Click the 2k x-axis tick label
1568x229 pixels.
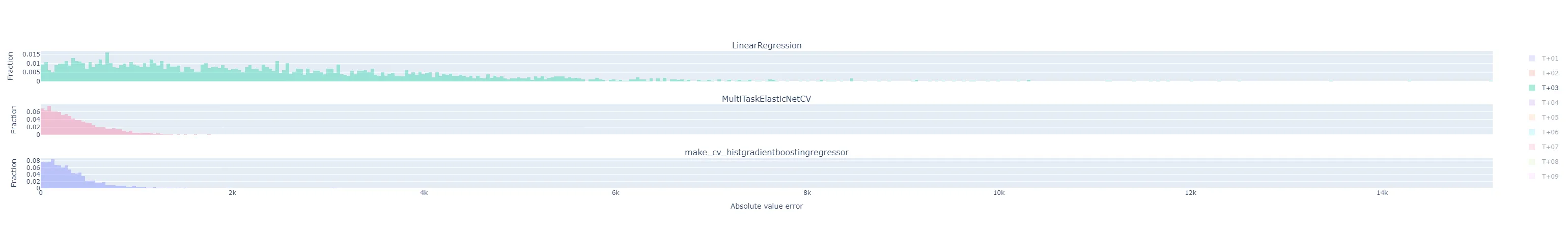[232, 193]
